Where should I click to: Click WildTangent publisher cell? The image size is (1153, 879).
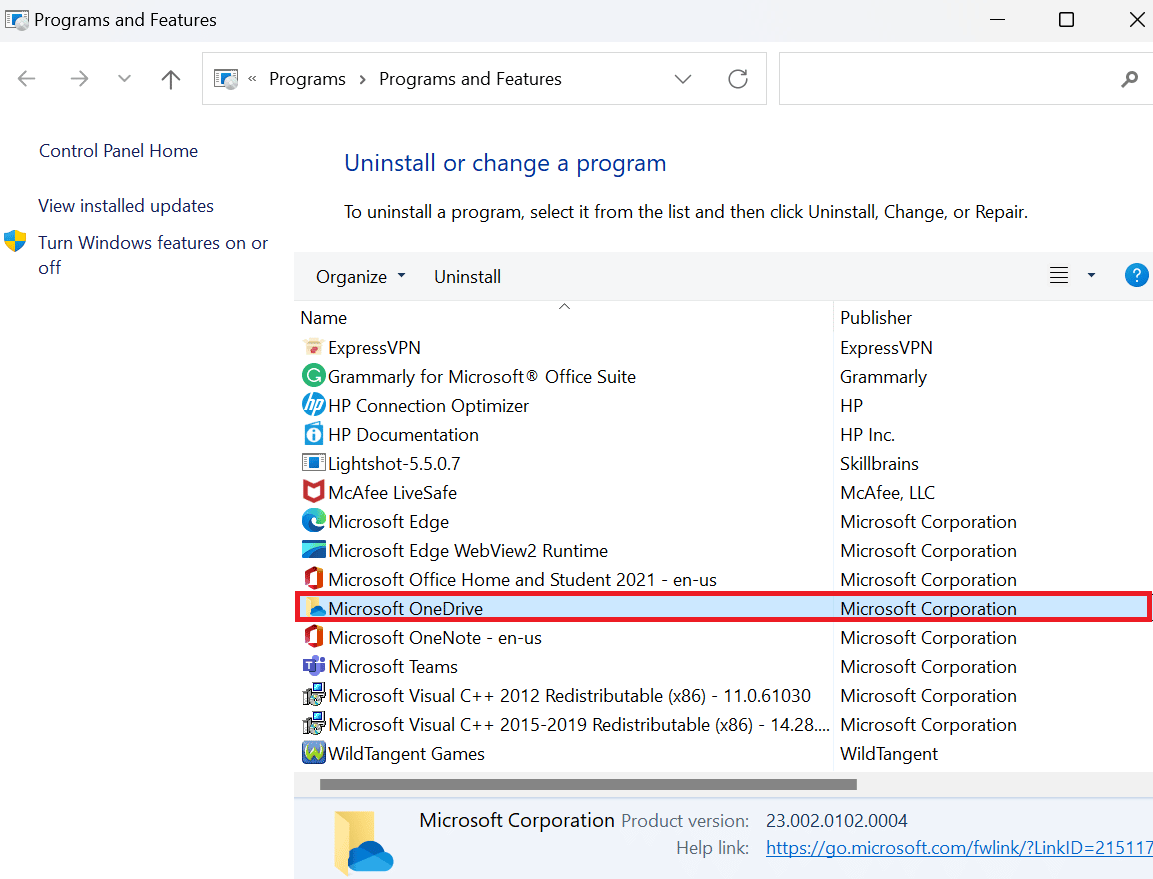pyautogui.click(x=889, y=754)
